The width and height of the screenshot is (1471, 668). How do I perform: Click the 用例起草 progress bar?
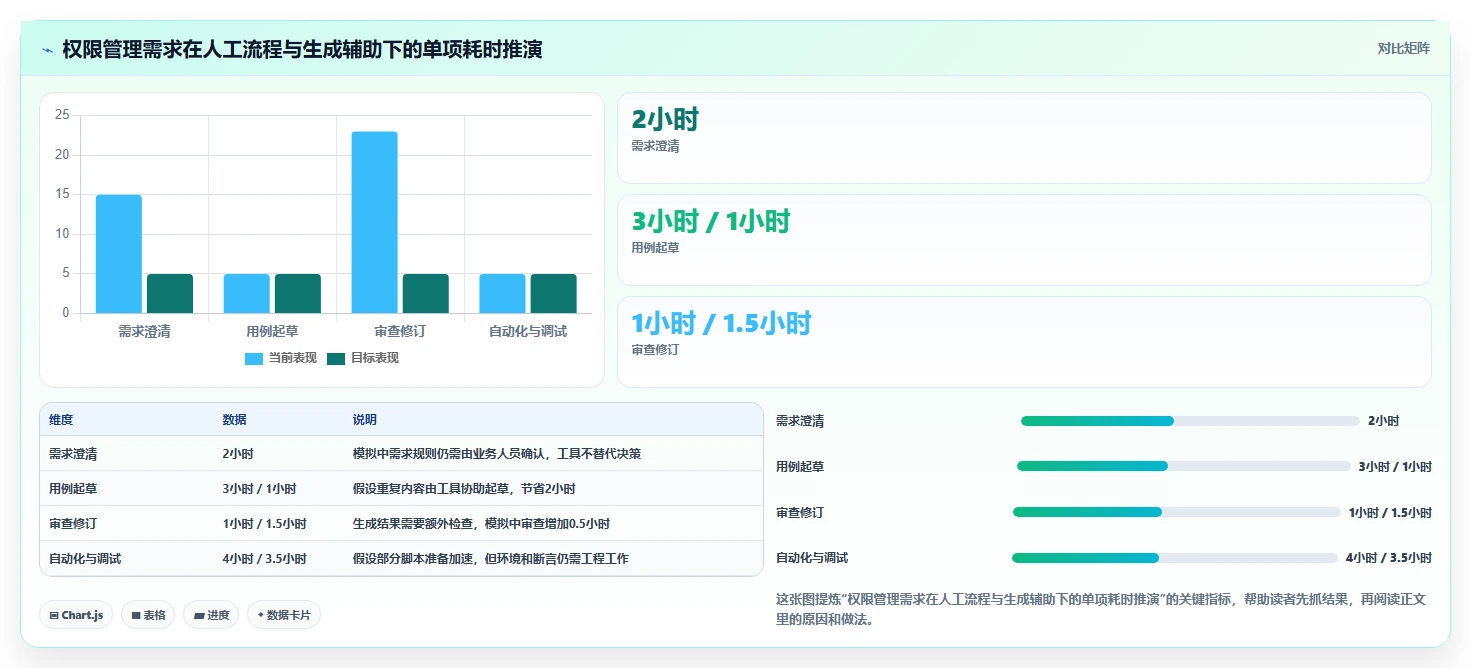[x=1184, y=466]
